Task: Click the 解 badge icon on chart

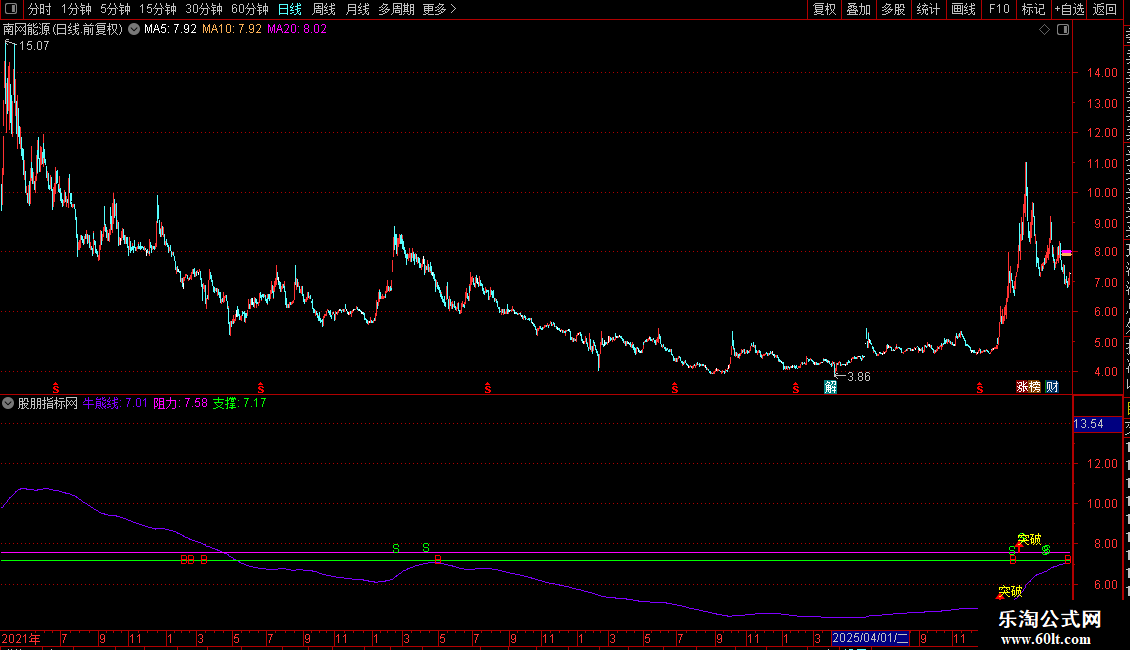Action: tap(830, 387)
